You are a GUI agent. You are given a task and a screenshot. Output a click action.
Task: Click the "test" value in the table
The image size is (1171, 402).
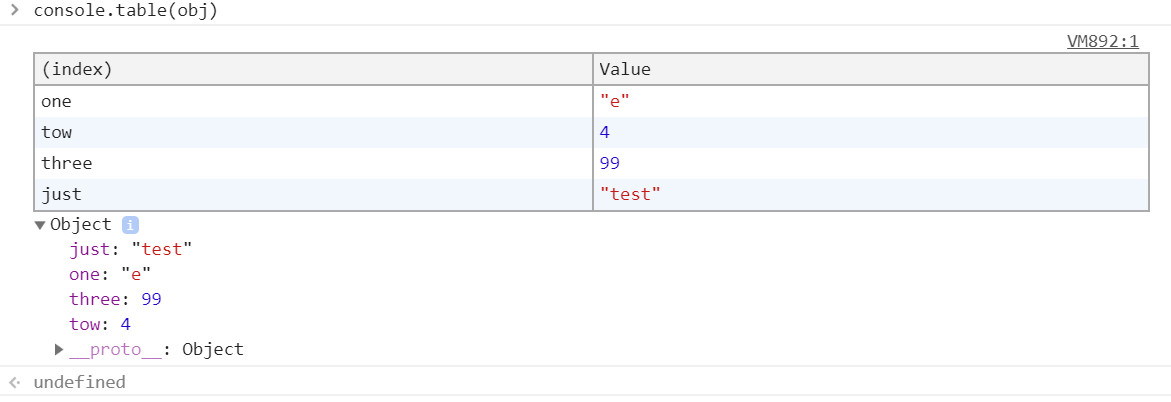pyautogui.click(x=630, y=194)
